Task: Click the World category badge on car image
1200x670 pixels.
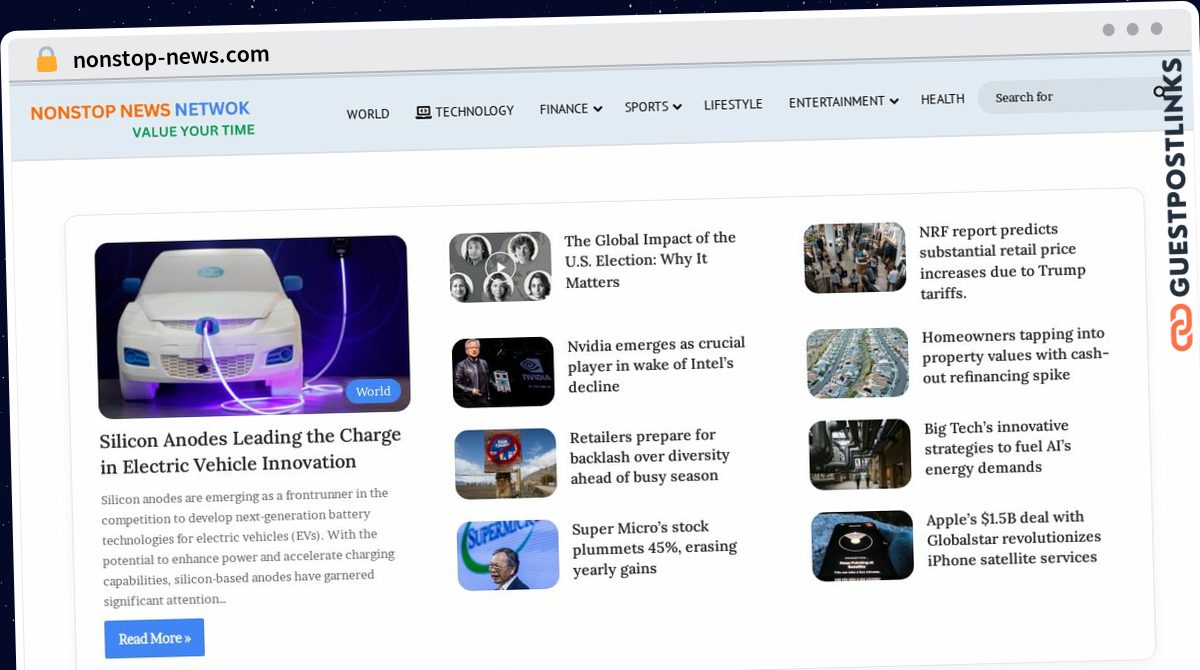Action: tap(373, 391)
